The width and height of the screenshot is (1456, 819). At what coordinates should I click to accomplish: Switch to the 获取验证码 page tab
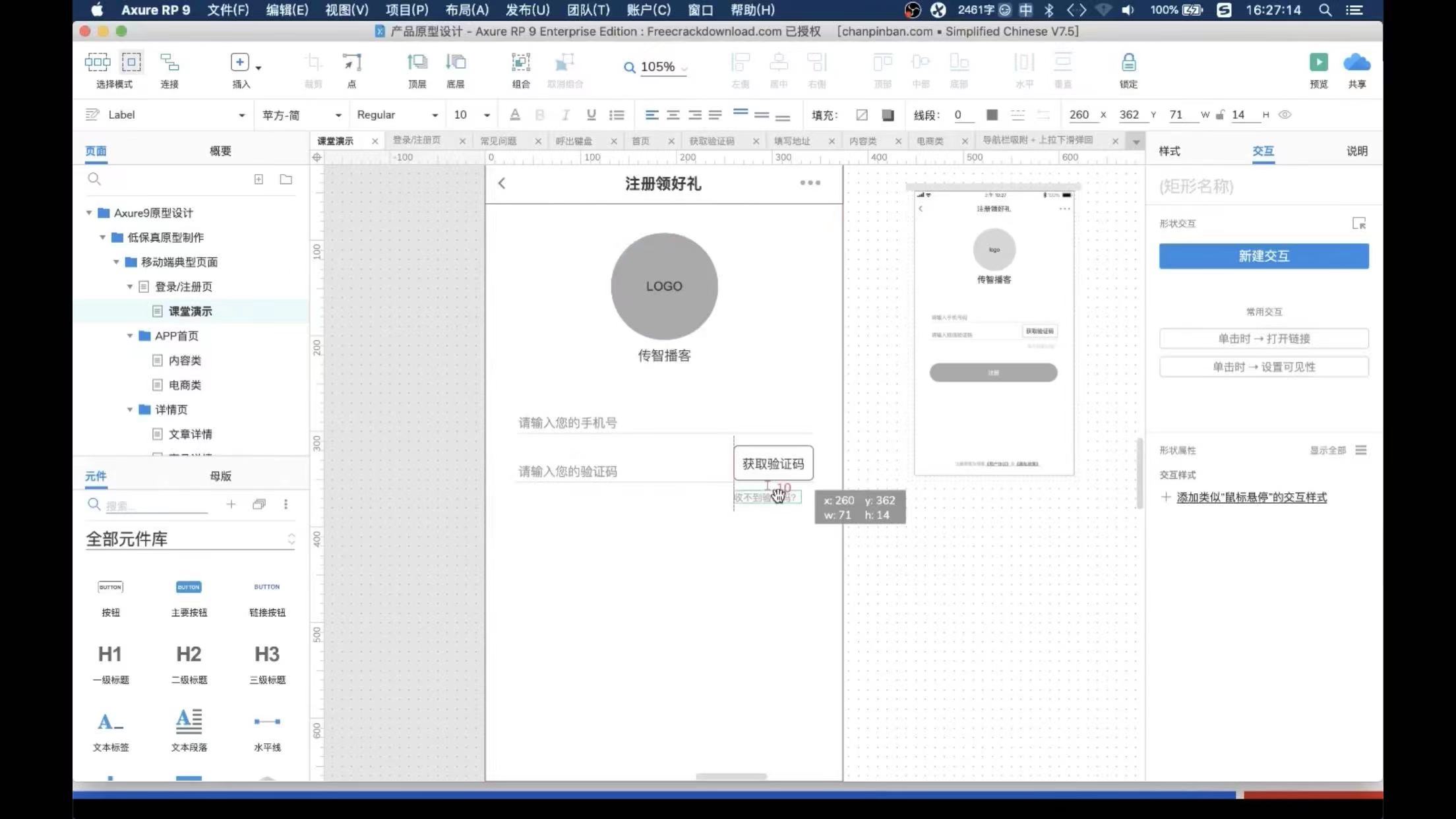pyautogui.click(x=712, y=141)
